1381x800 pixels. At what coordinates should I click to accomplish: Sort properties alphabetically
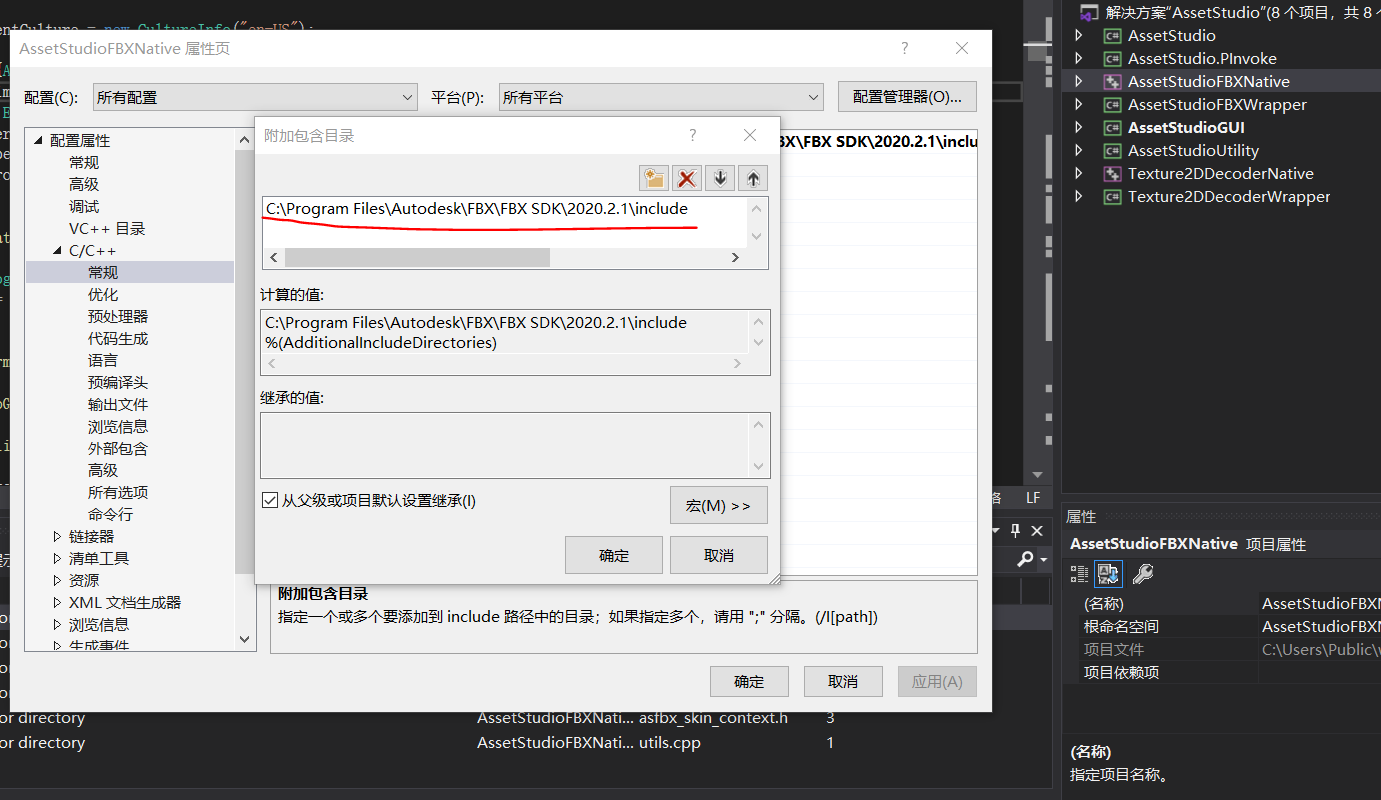tap(1108, 573)
